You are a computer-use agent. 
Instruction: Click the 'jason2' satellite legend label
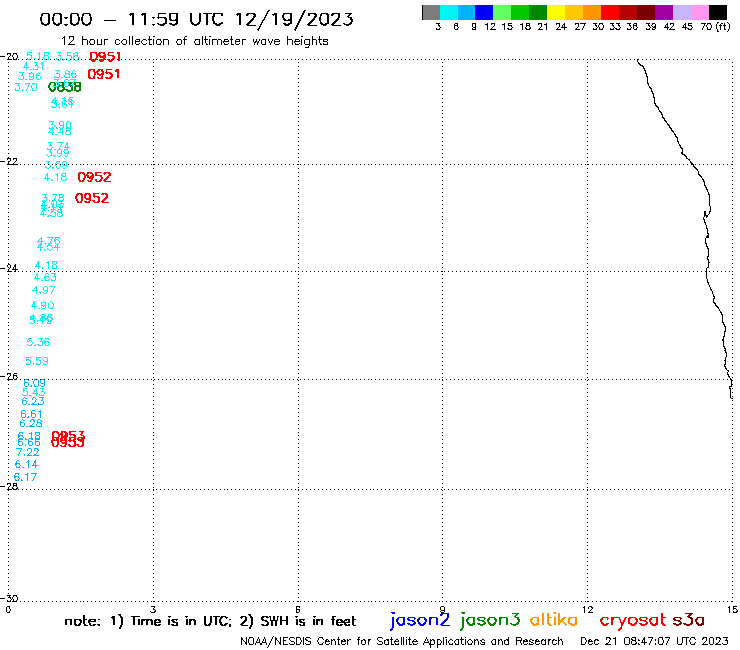pos(420,621)
